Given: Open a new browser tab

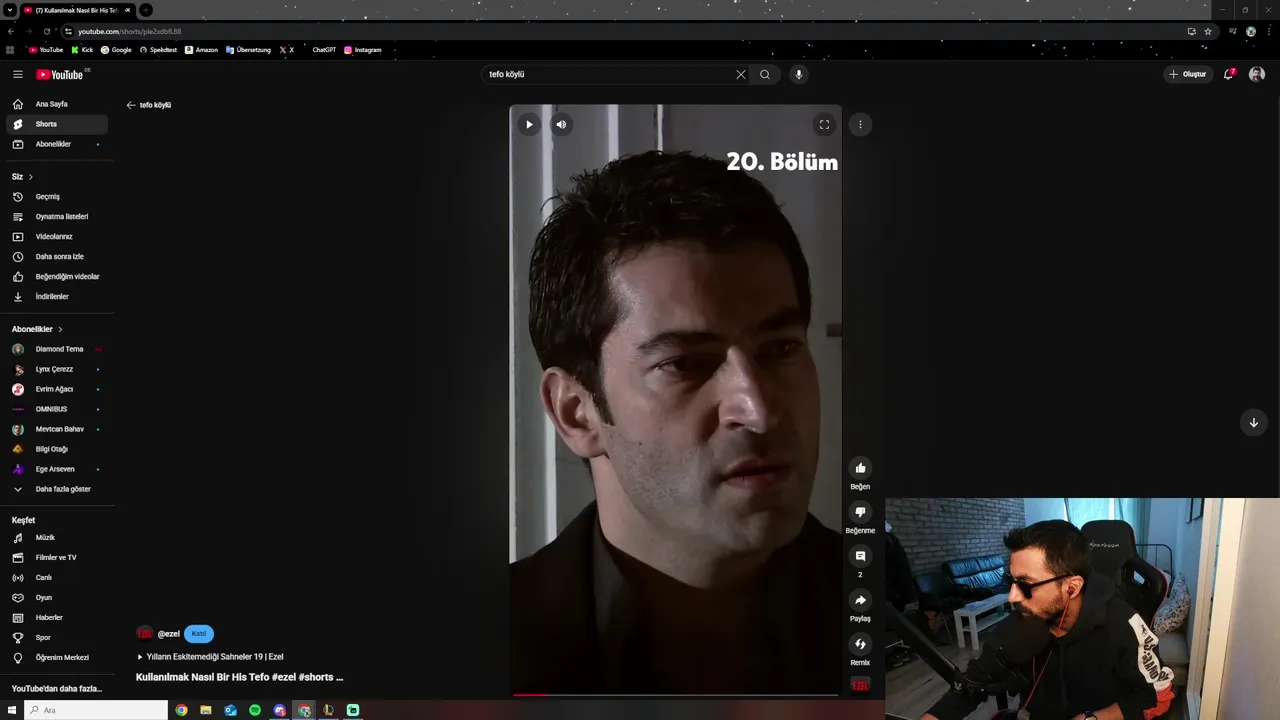Looking at the screenshot, I should (x=145, y=10).
